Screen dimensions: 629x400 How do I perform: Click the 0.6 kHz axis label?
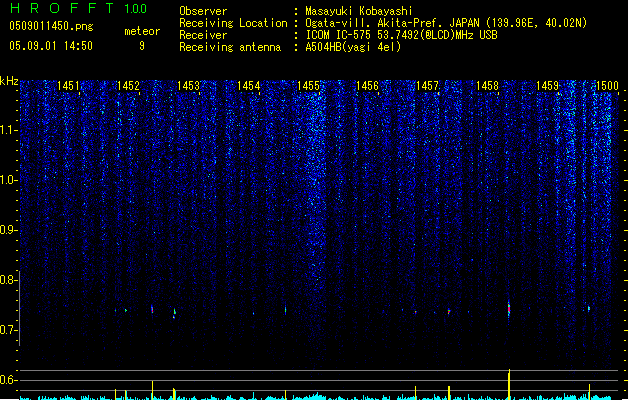pyautogui.click(x=9, y=380)
